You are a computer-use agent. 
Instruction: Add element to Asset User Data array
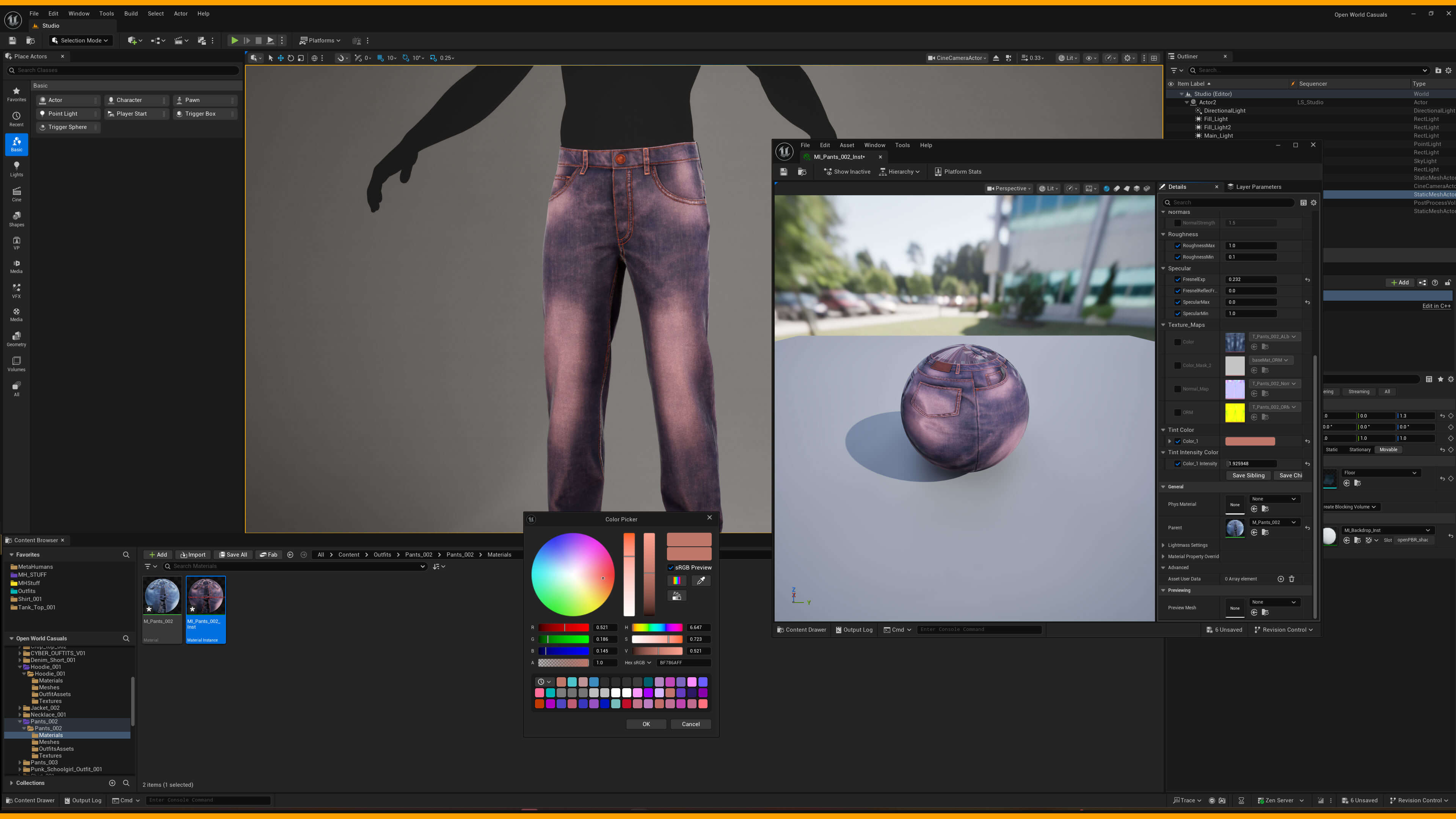1281,579
